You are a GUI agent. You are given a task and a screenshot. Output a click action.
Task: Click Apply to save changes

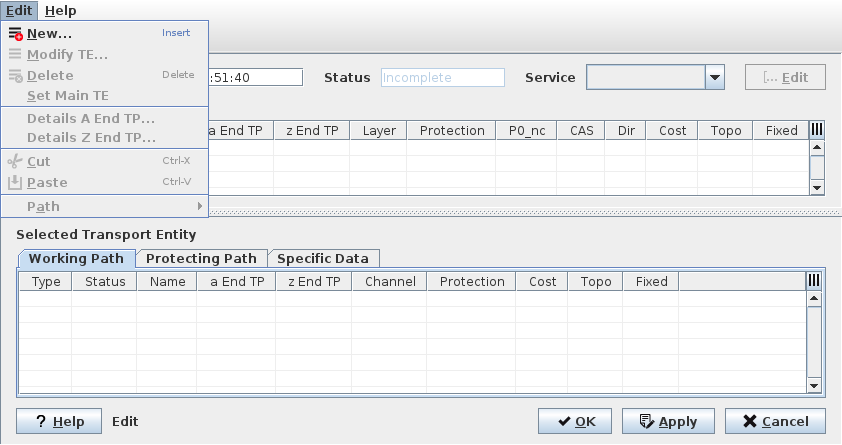pyautogui.click(x=667, y=421)
